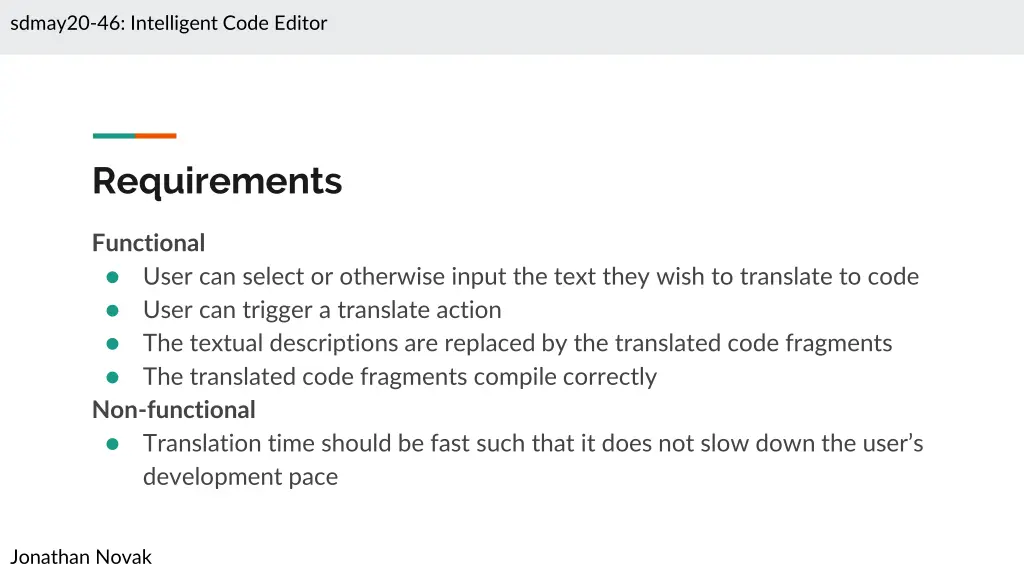1024x576 pixels.
Task: Click the line starting "The textual descriptions are replaced"
Action: (x=517, y=344)
